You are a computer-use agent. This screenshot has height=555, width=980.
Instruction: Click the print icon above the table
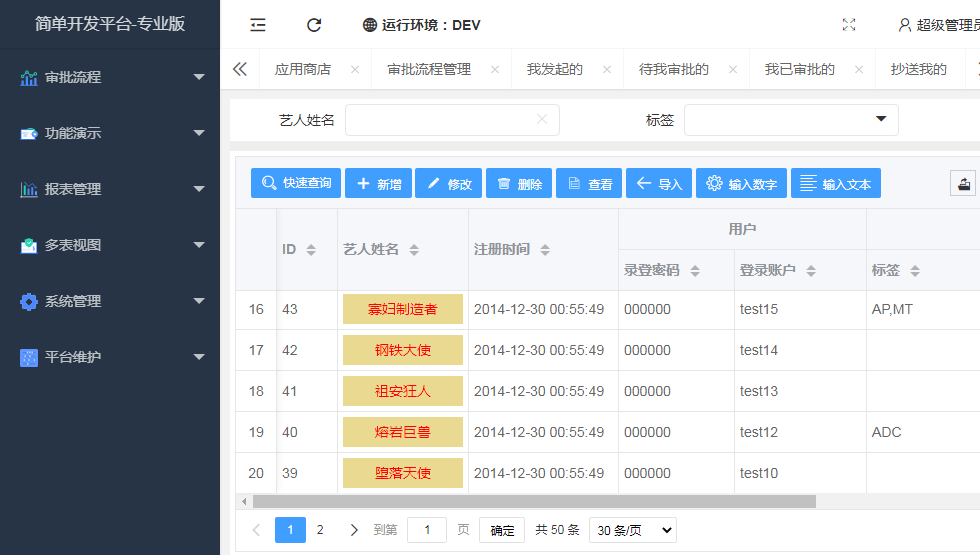pyautogui.click(x=963, y=183)
